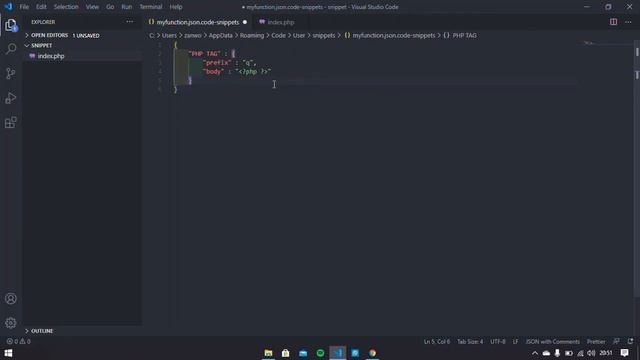Viewport: 640px width, 360px height.
Task: Open the Search view in activity bar
Action: (x=11, y=49)
